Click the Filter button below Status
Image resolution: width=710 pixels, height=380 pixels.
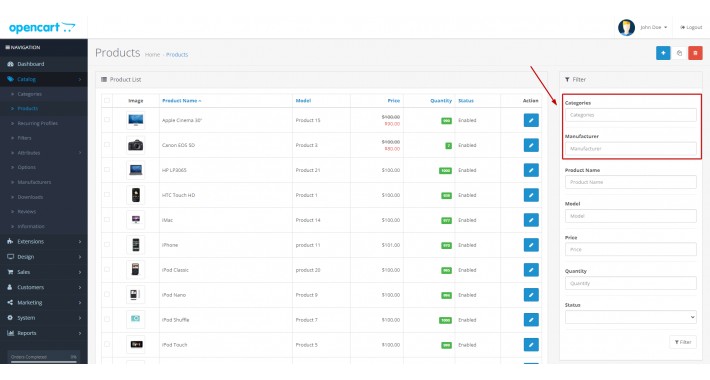click(683, 342)
